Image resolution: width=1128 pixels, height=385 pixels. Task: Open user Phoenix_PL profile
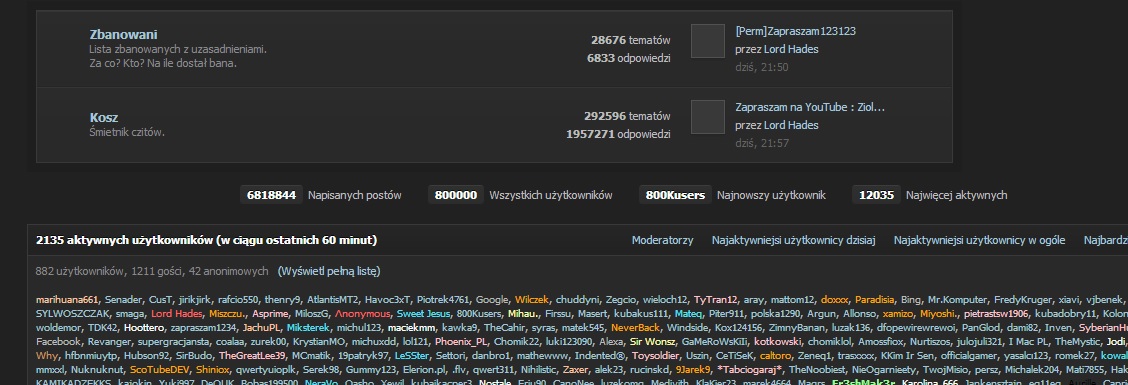pos(460,343)
